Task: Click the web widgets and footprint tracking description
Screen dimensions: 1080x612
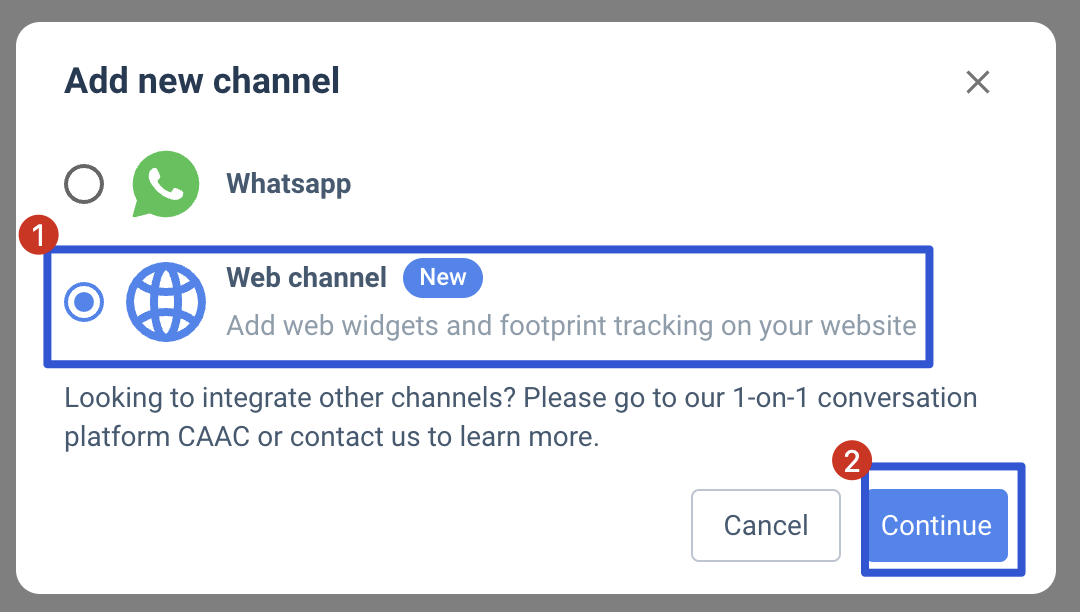Action: pos(572,326)
